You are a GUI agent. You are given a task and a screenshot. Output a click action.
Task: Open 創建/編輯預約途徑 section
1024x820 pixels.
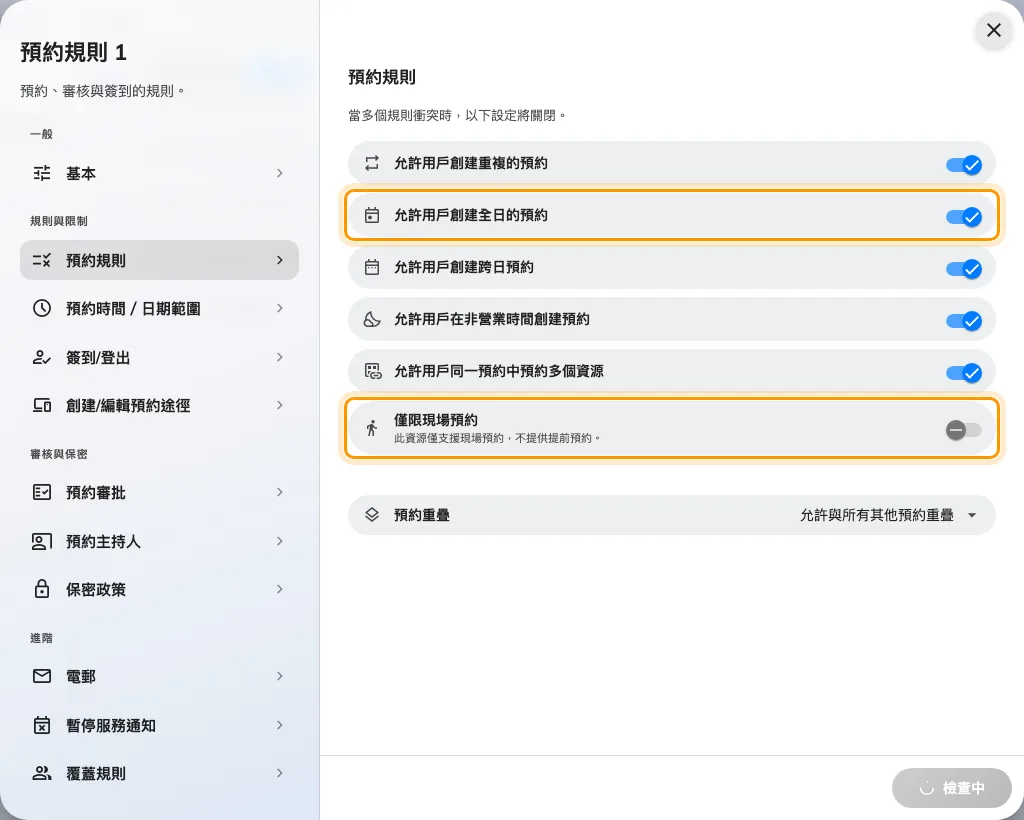[159, 405]
